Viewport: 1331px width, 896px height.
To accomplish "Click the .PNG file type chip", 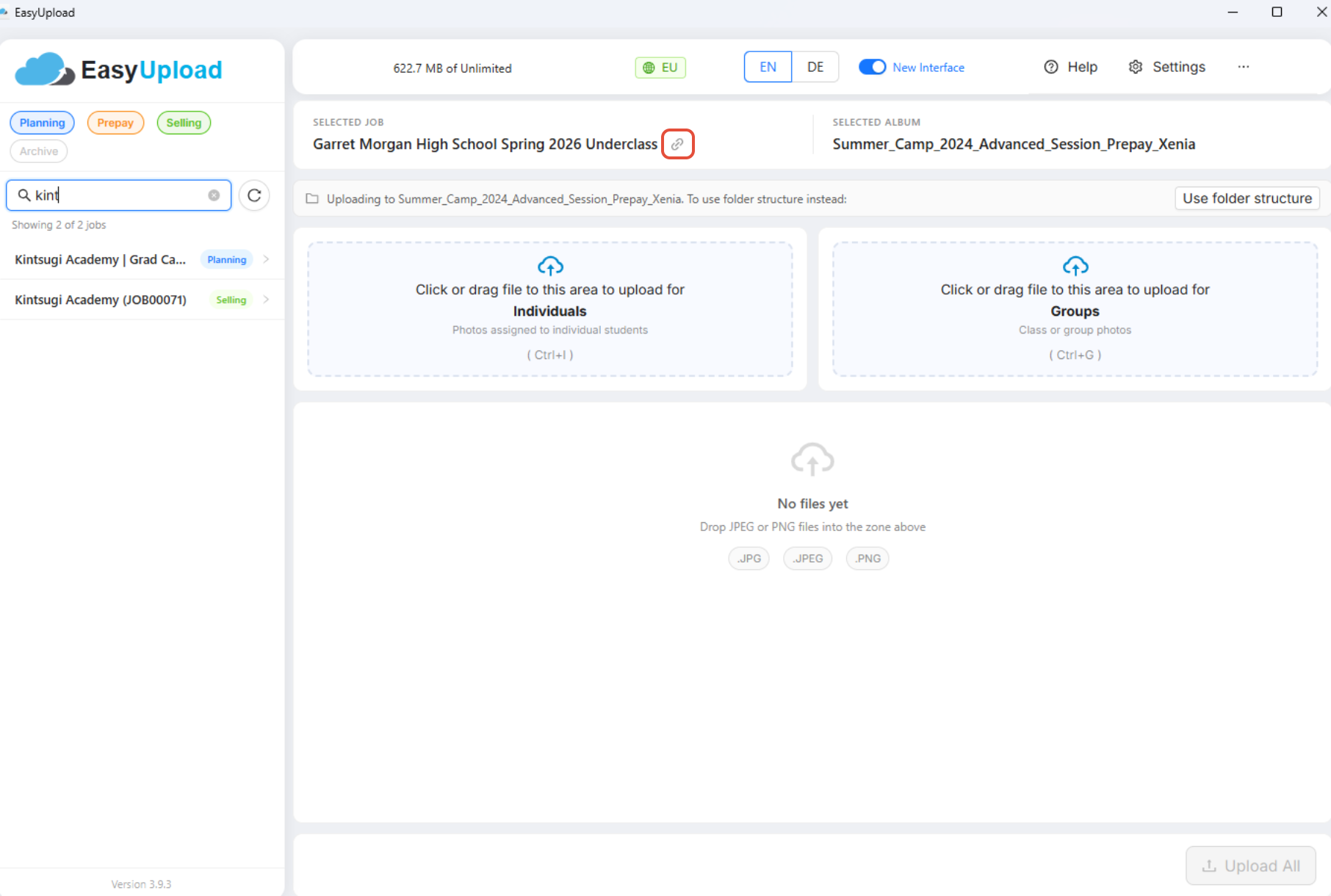I will [868, 558].
